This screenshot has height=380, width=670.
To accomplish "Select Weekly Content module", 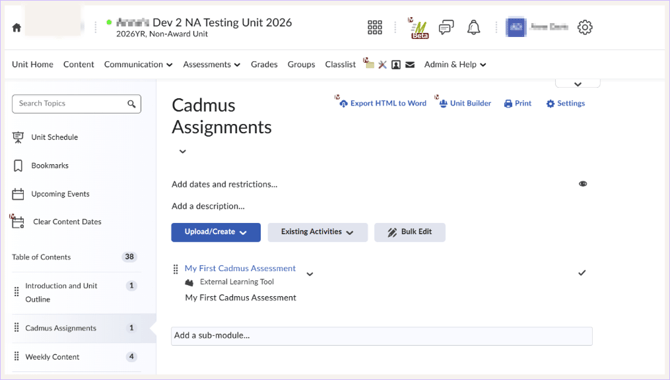I will click(x=52, y=357).
